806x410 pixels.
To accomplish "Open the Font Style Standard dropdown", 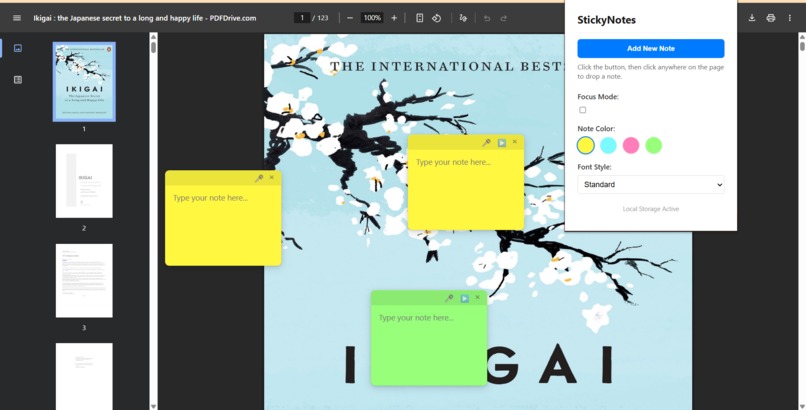I will click(x=651, y=184).
